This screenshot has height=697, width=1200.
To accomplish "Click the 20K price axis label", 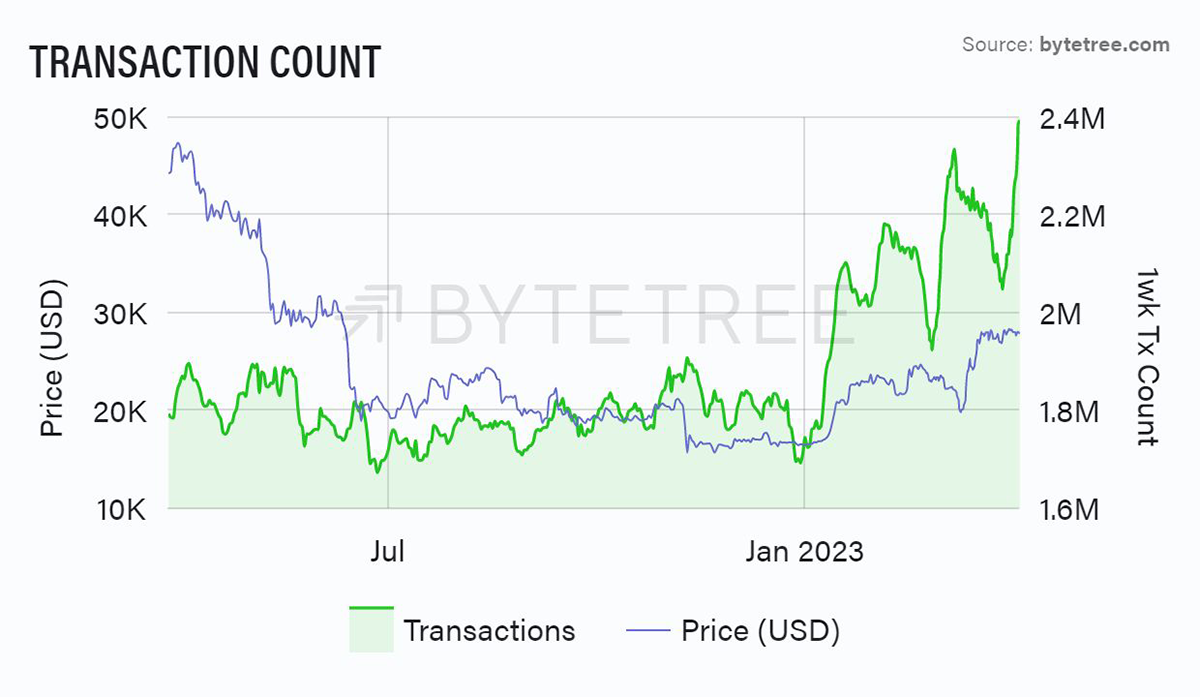I will tap(121, 412).
